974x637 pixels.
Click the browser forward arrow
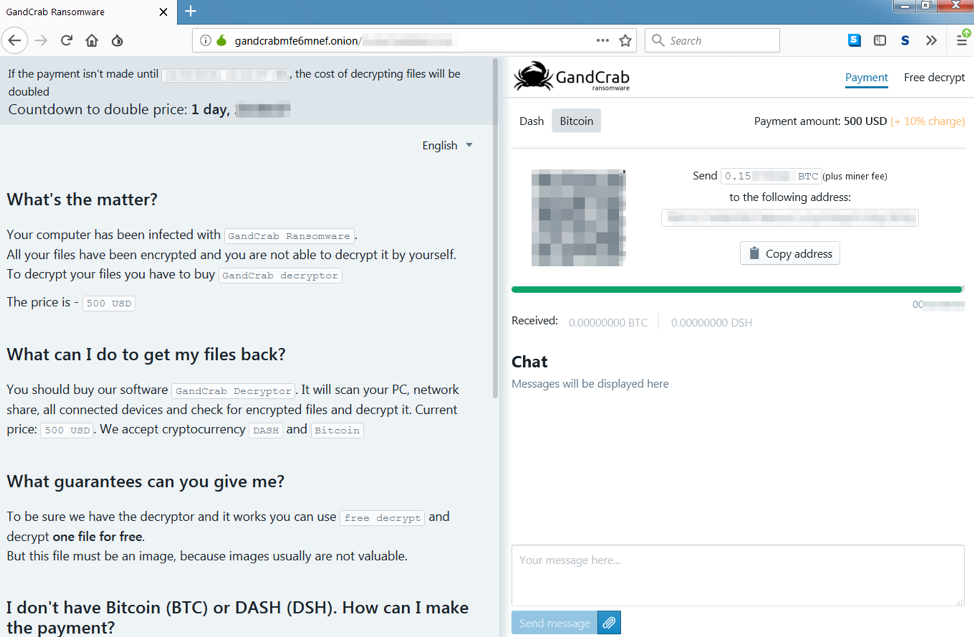tap(41, 41)
